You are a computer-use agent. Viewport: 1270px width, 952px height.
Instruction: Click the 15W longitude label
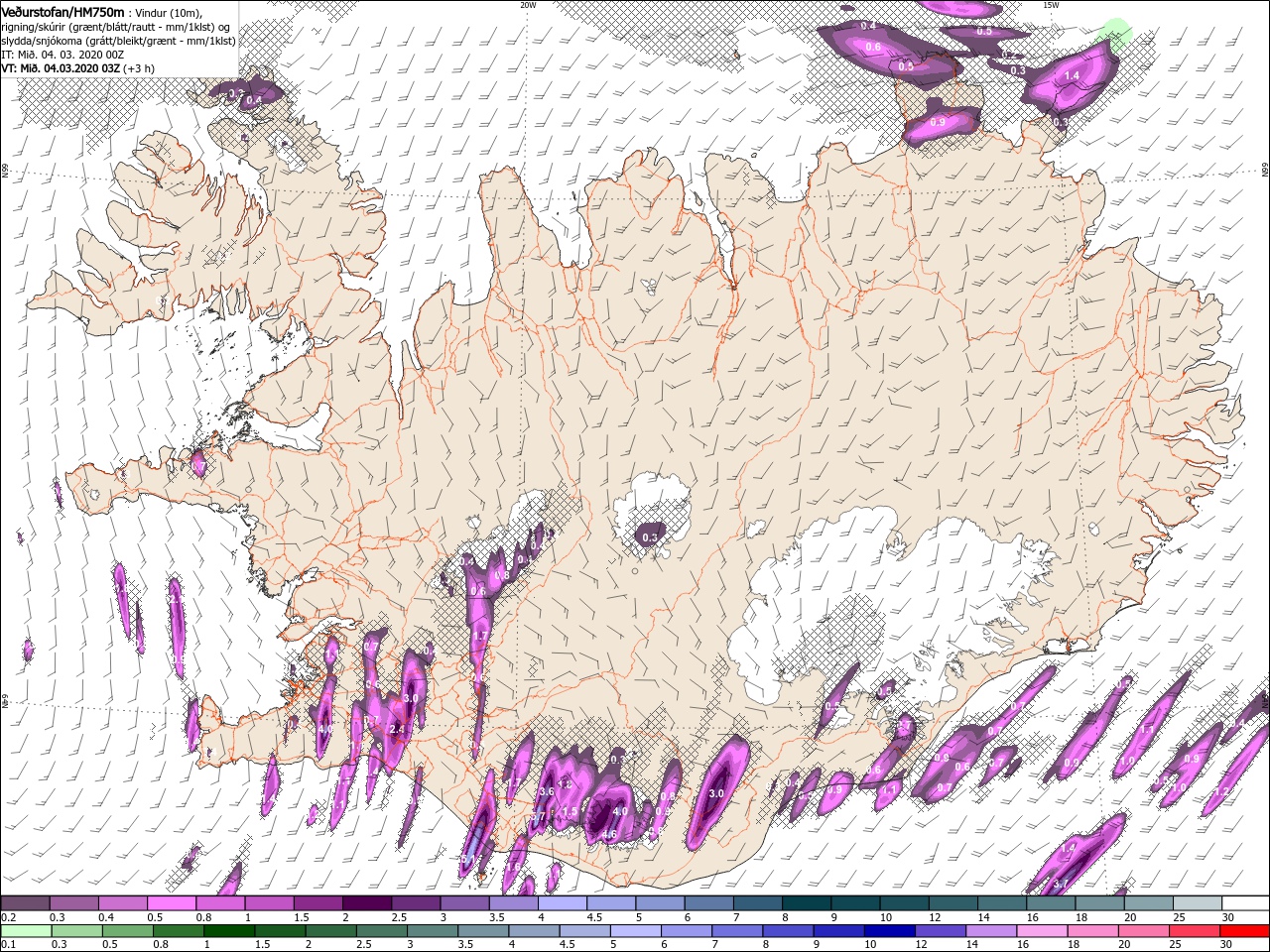coord(1051,5)
